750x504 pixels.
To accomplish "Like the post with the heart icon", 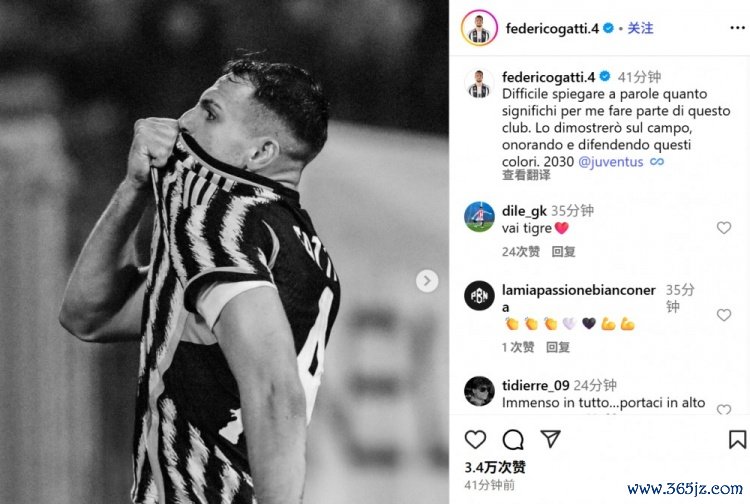I will point(475,439).
